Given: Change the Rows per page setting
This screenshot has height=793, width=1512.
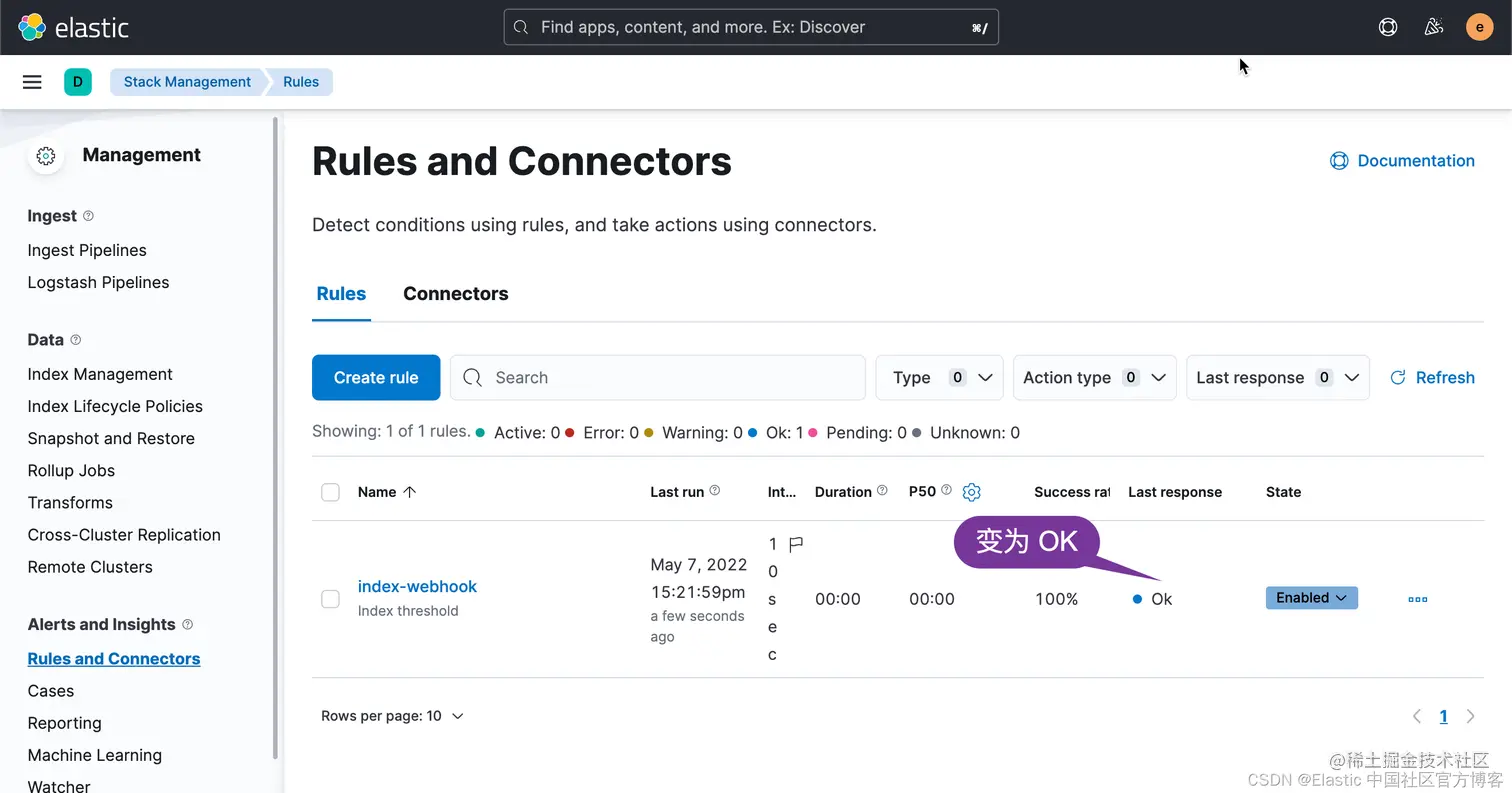Looking at the screenshot, I should [393, 716].
